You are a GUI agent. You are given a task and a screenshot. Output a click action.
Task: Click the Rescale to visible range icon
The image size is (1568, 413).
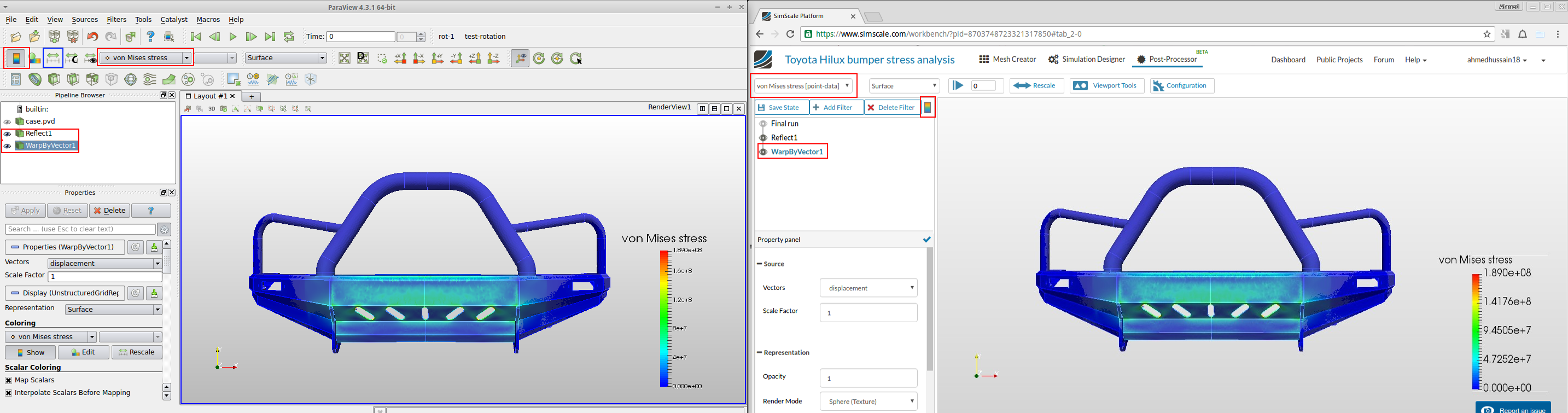90,59
